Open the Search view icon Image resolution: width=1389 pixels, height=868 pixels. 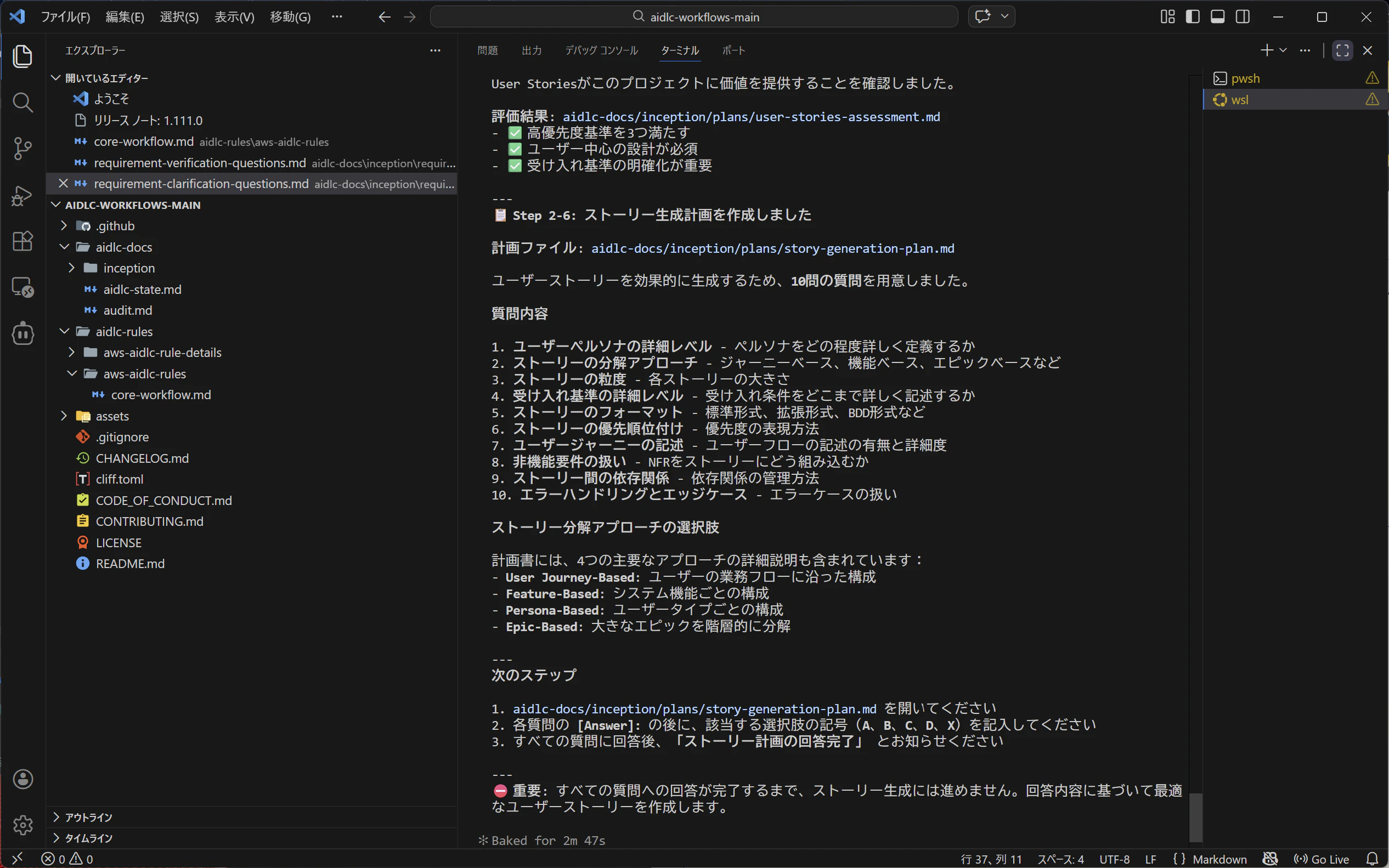[22, 103]
